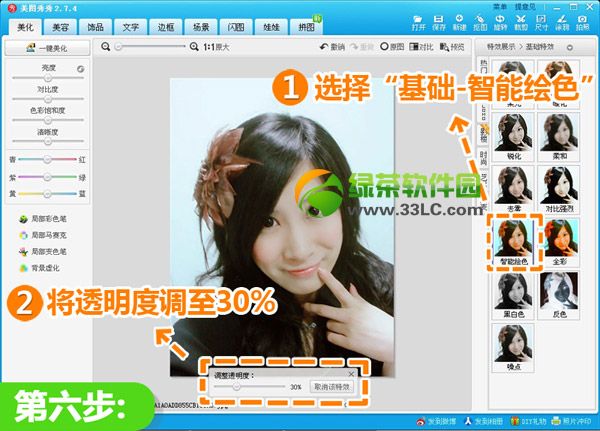Switch to the 边框 tab

point(166,27)
